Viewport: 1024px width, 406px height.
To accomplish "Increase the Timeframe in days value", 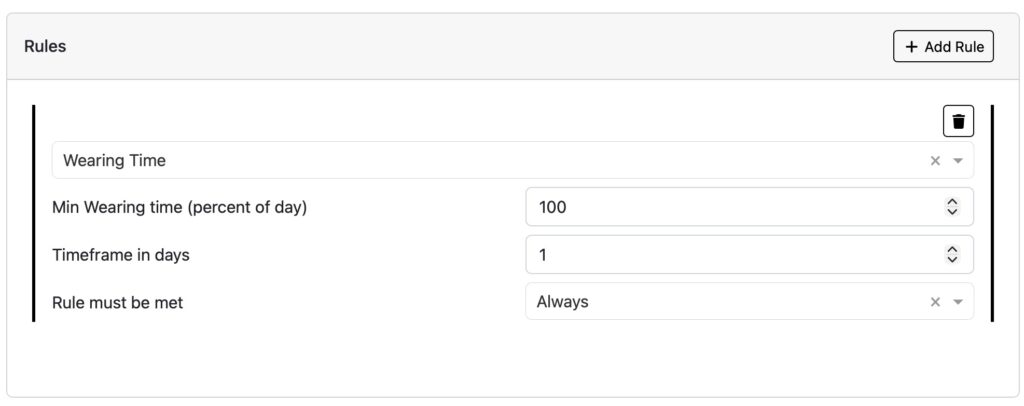I will (952, 250).
